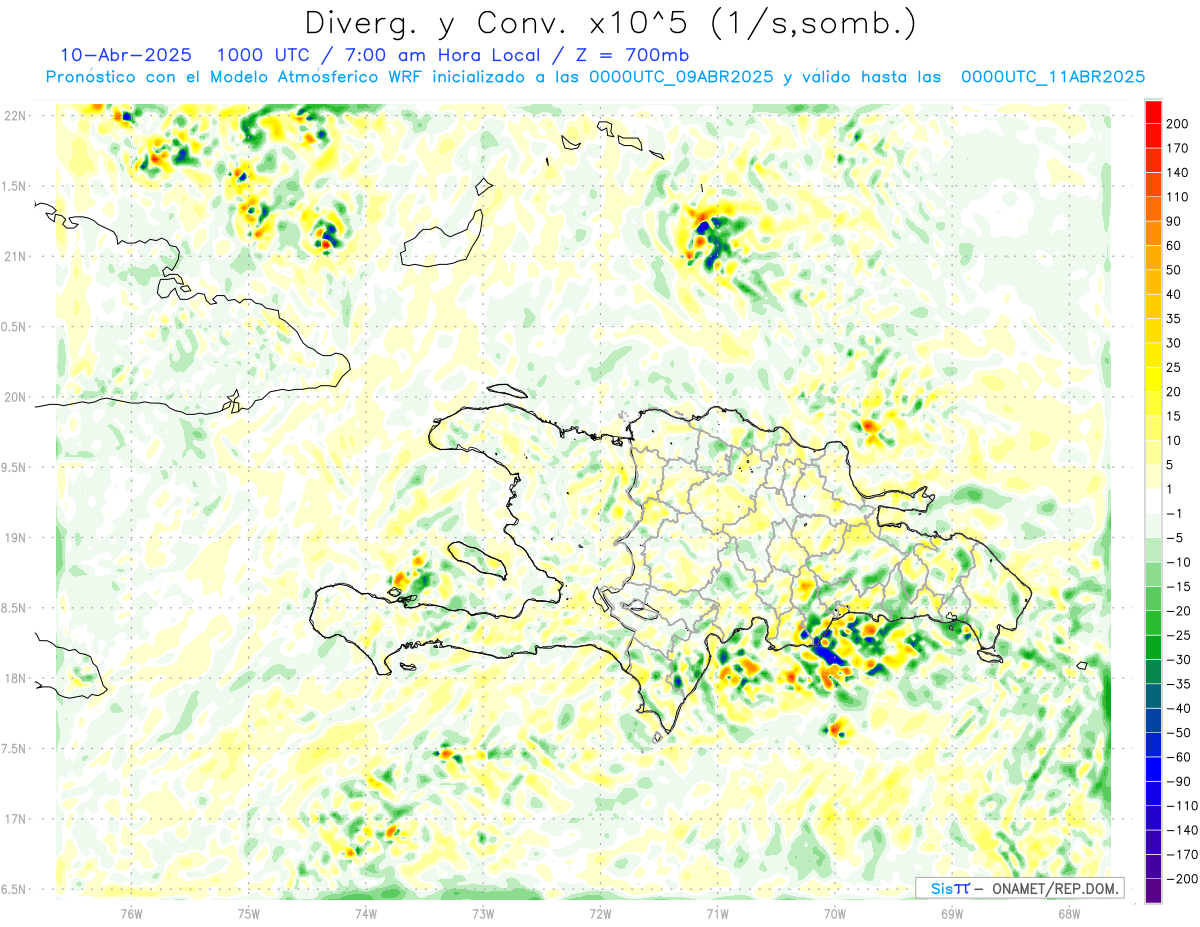Click the color scale value '40'

tap(1174, 295)
